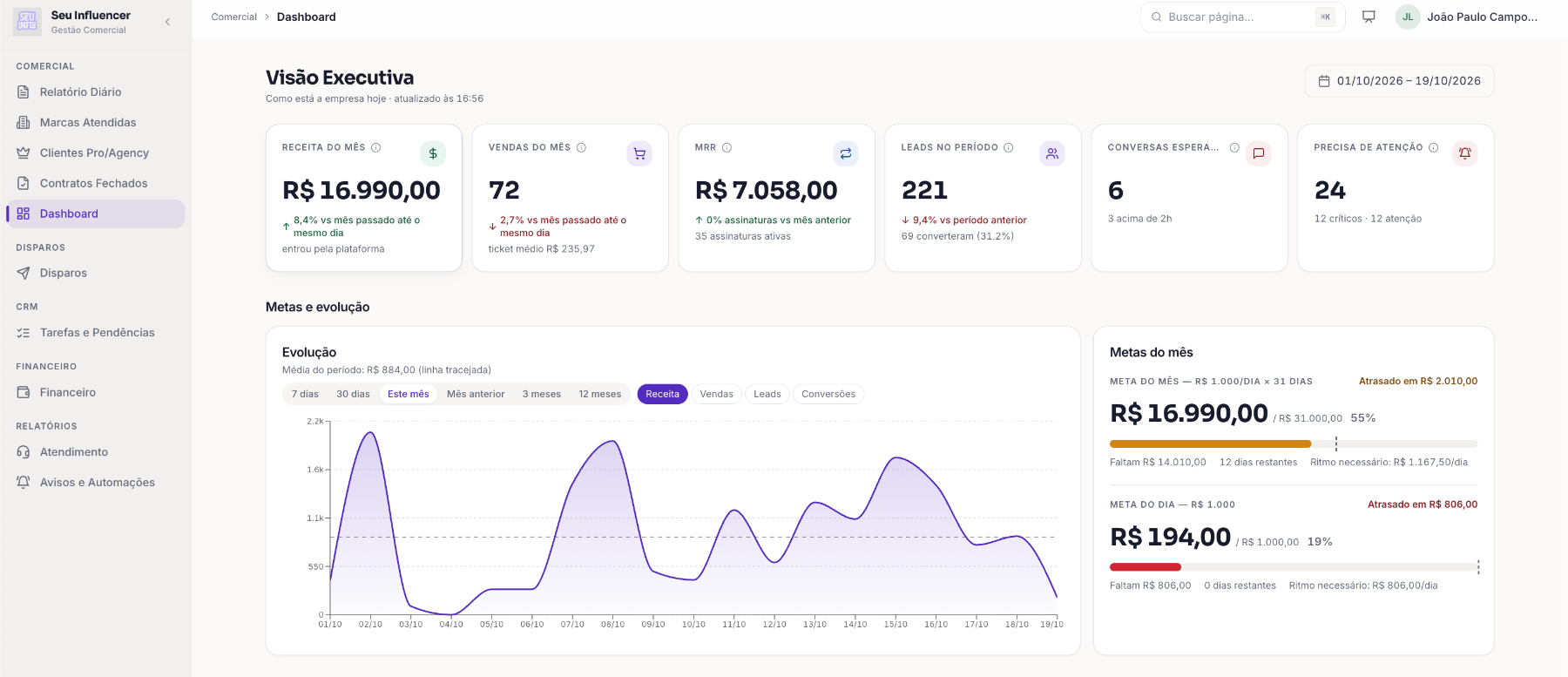Click the Meta do Dia red progress bar
This screenshot has height=677, width=1568.
pos(1294,567)
